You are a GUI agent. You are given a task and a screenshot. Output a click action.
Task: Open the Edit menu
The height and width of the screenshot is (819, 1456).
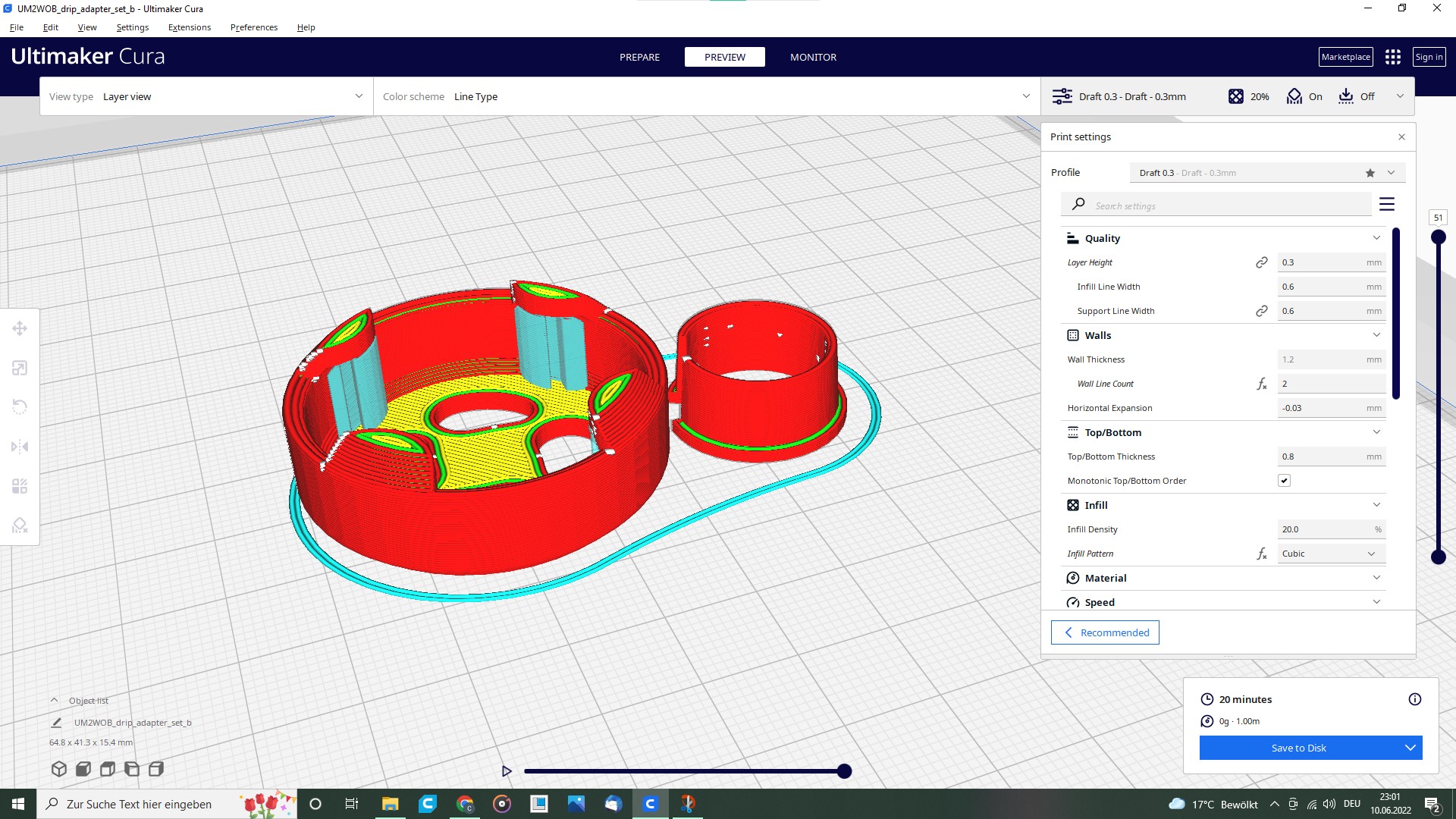click(51, 27)
